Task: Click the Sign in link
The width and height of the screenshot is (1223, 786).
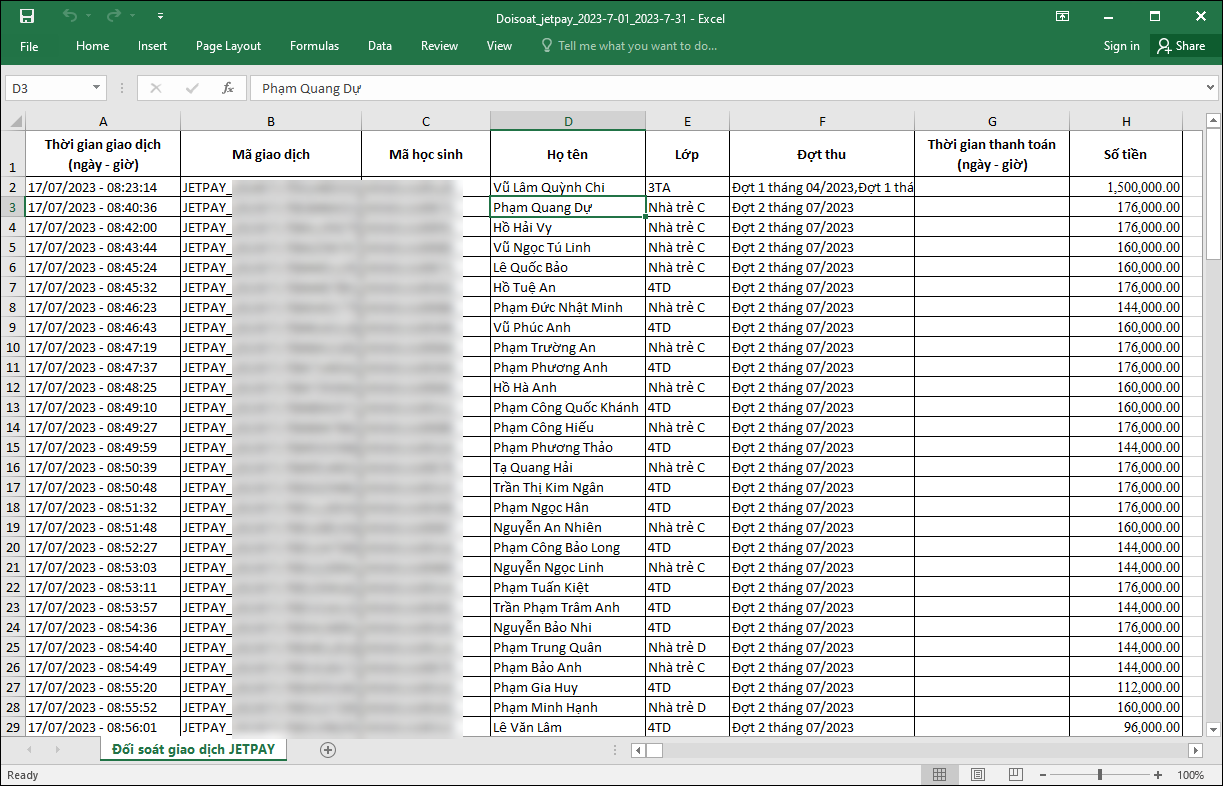Action: (x=1121, y=46)
